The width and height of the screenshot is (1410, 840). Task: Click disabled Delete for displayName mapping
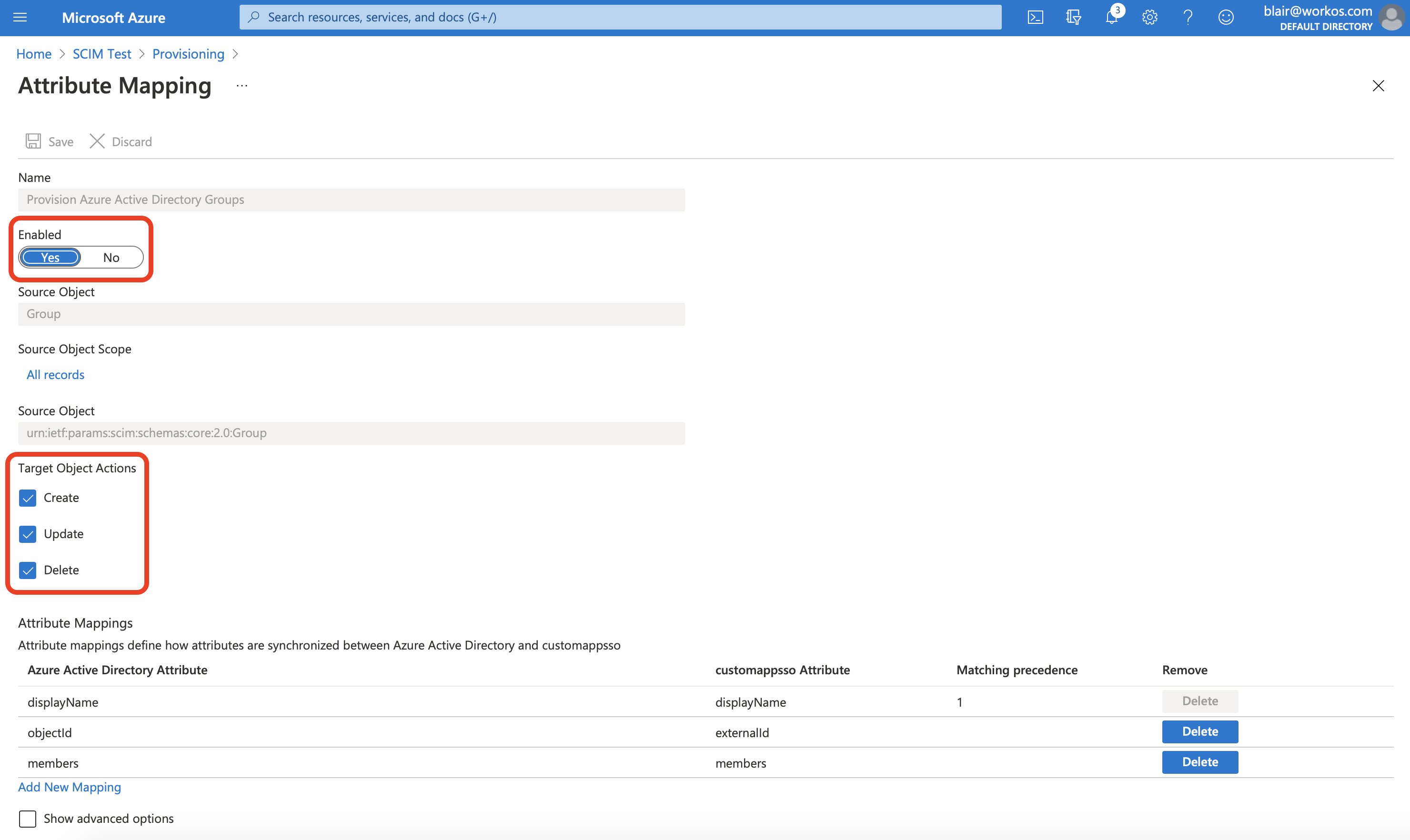click(x=1200, y=701)
